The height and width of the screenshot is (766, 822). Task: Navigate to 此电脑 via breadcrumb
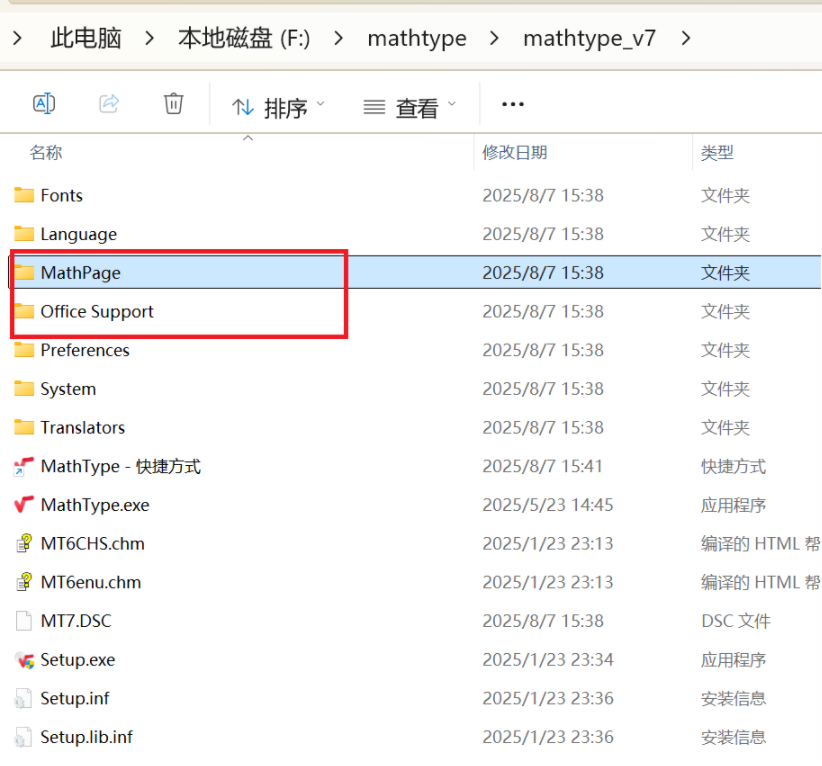86,38
